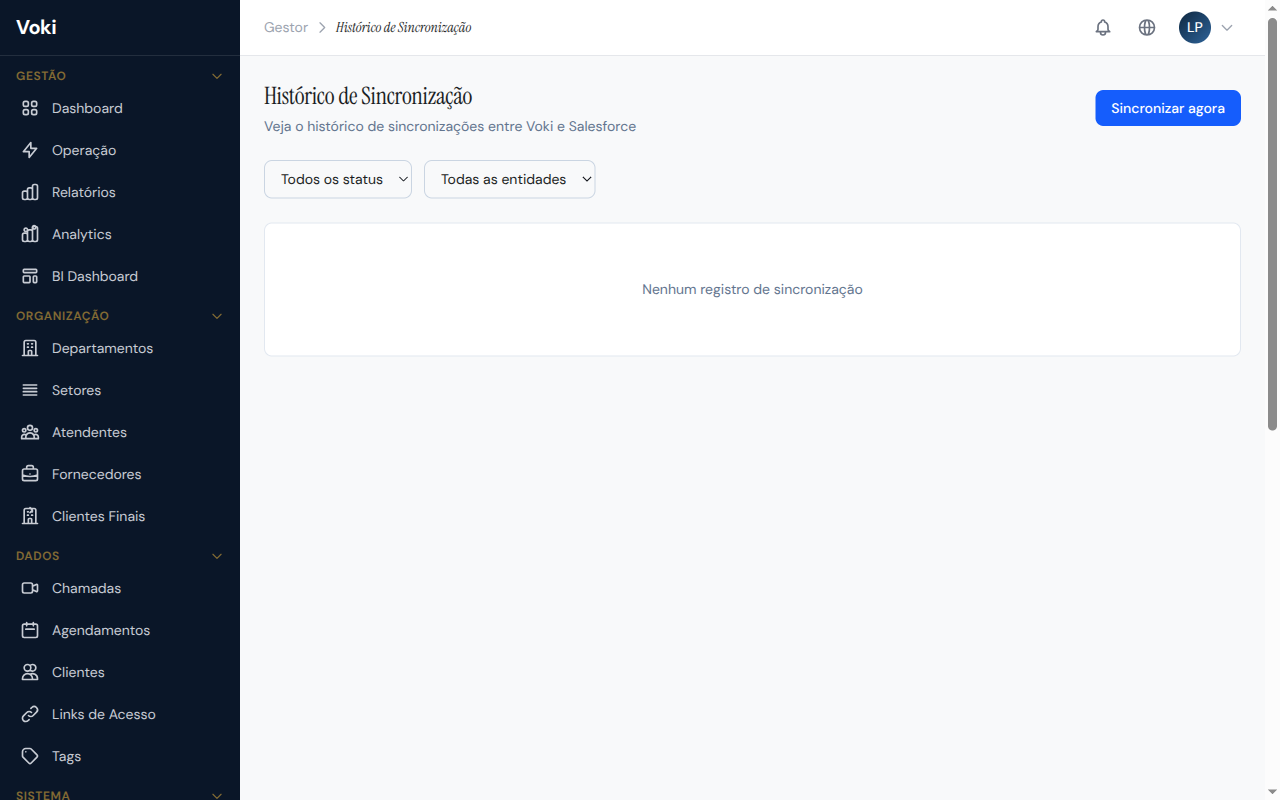Select the Operação lightning bolt icon

(30, 150)
